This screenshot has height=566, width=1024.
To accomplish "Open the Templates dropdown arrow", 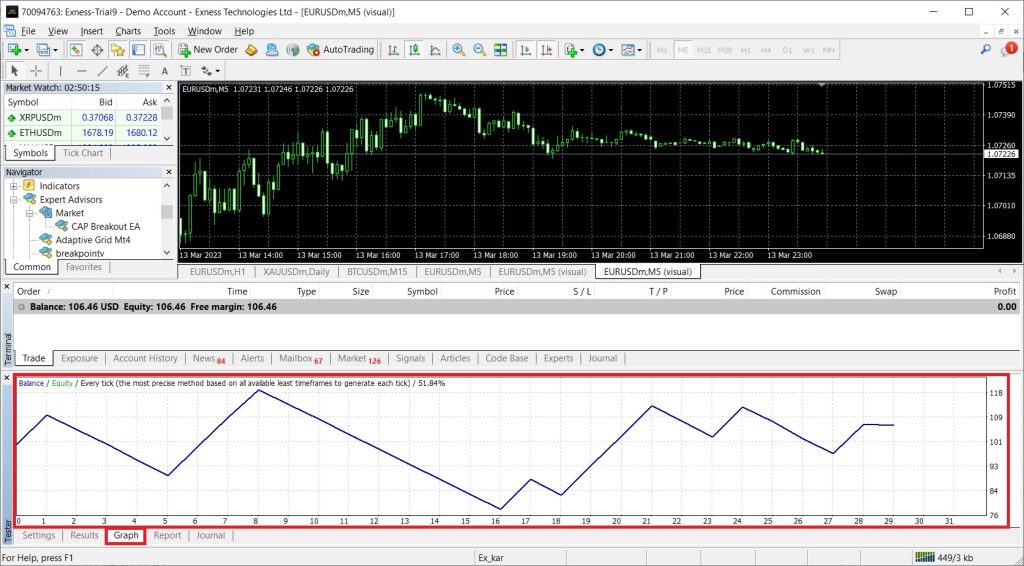I will click(x=639, y=50).
